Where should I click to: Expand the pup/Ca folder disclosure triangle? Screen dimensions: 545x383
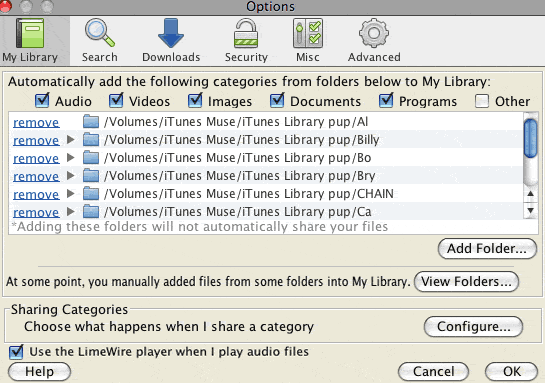point(71,211)
